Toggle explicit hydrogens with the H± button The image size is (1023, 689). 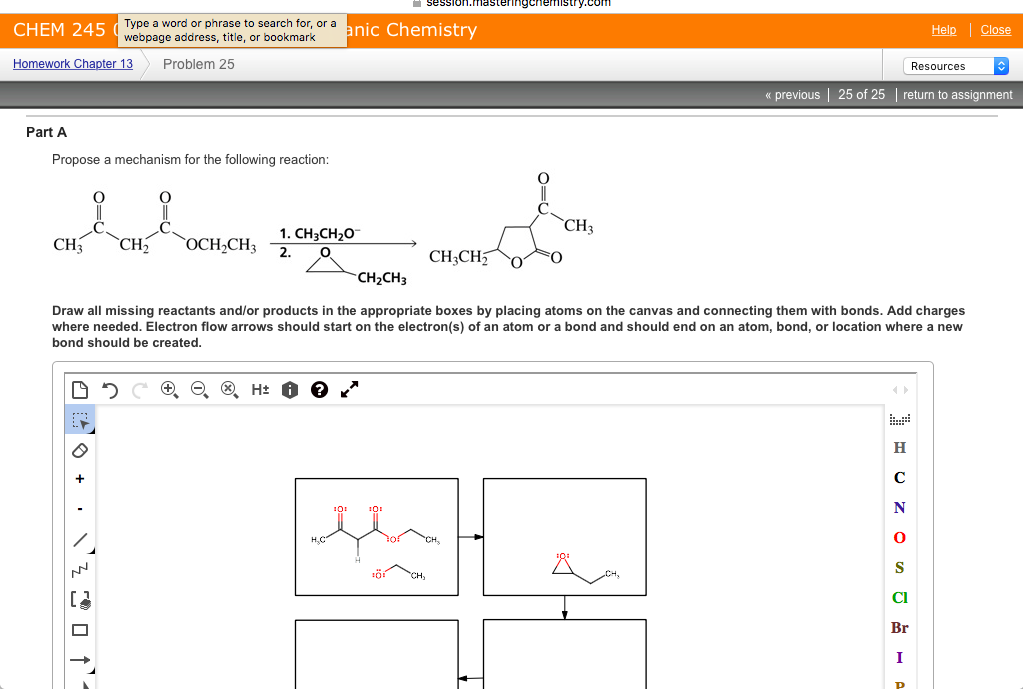point(259,389)
